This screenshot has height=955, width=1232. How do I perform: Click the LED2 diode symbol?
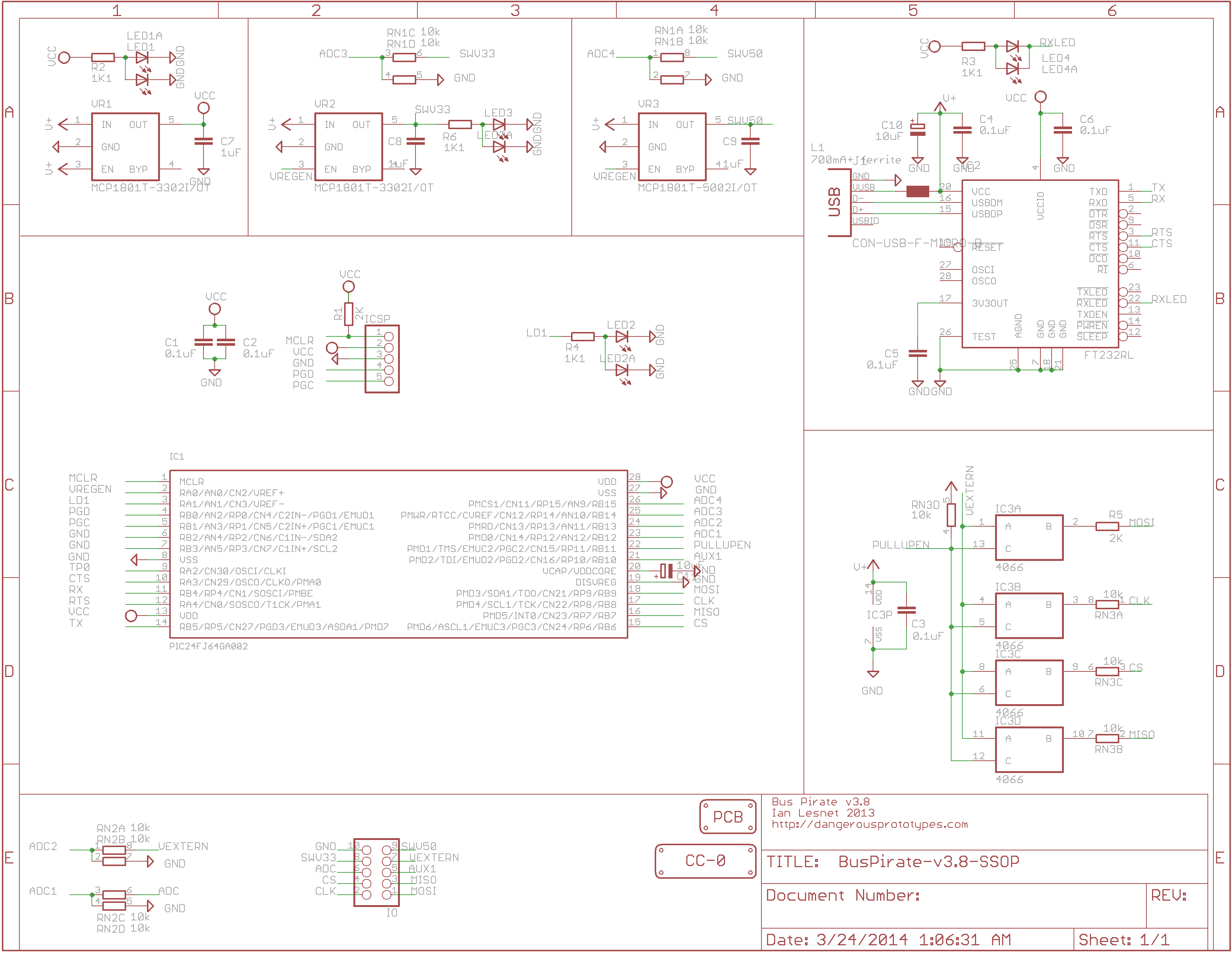[x=622, y=336]
